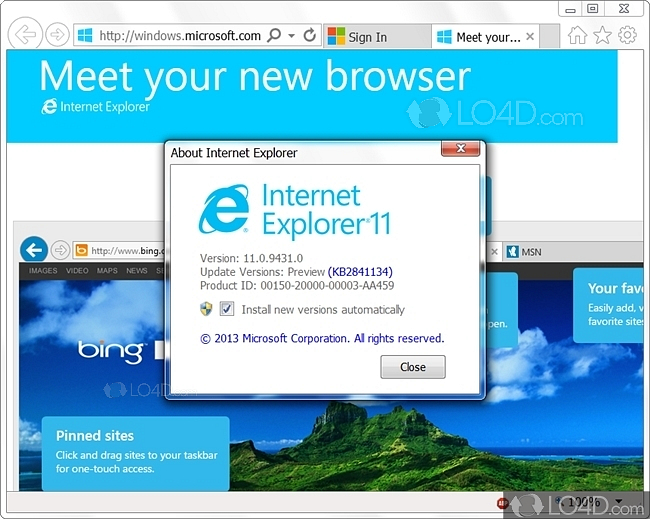Close the About Internet Explorer dialog with X

click(461, 148)
